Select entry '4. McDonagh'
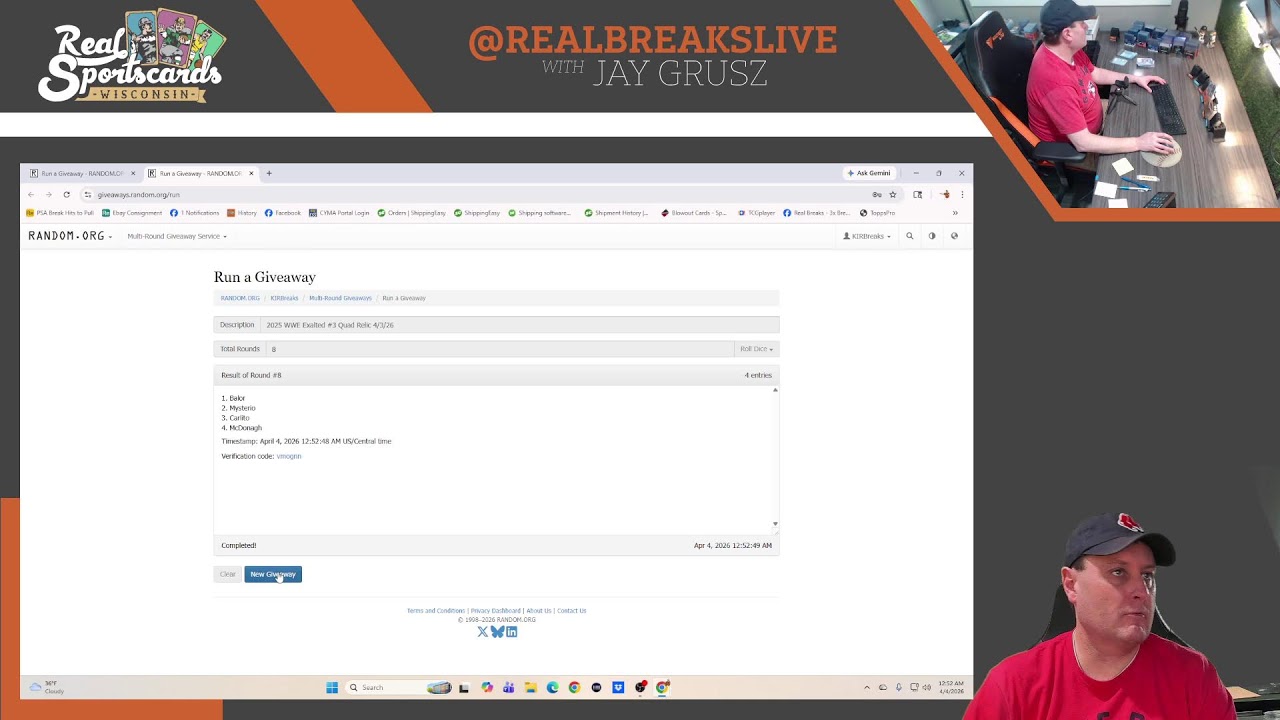 click(x=241, y=428)
